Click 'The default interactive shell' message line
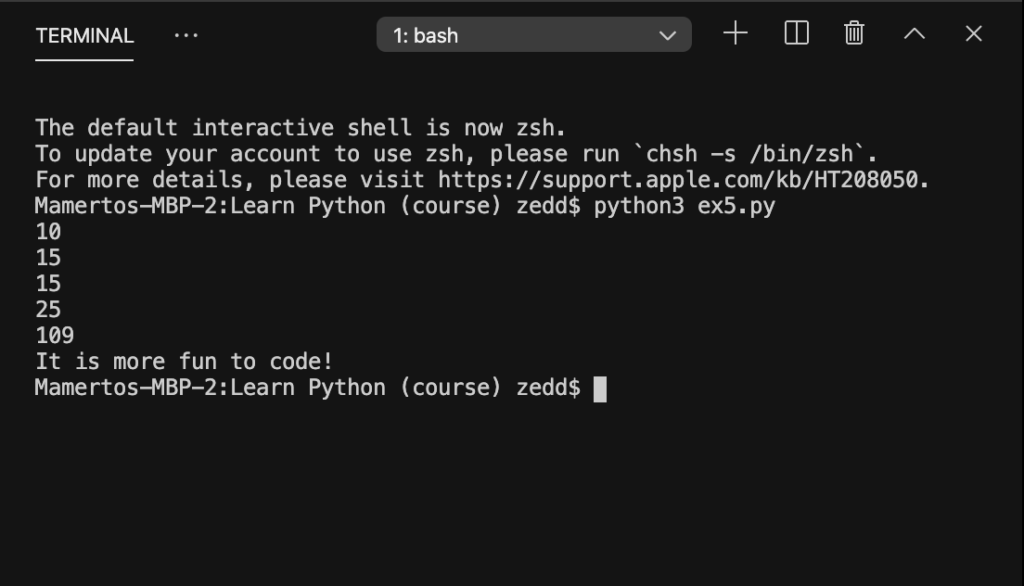Screen dimensions: 1024x586 coord(300,128)
